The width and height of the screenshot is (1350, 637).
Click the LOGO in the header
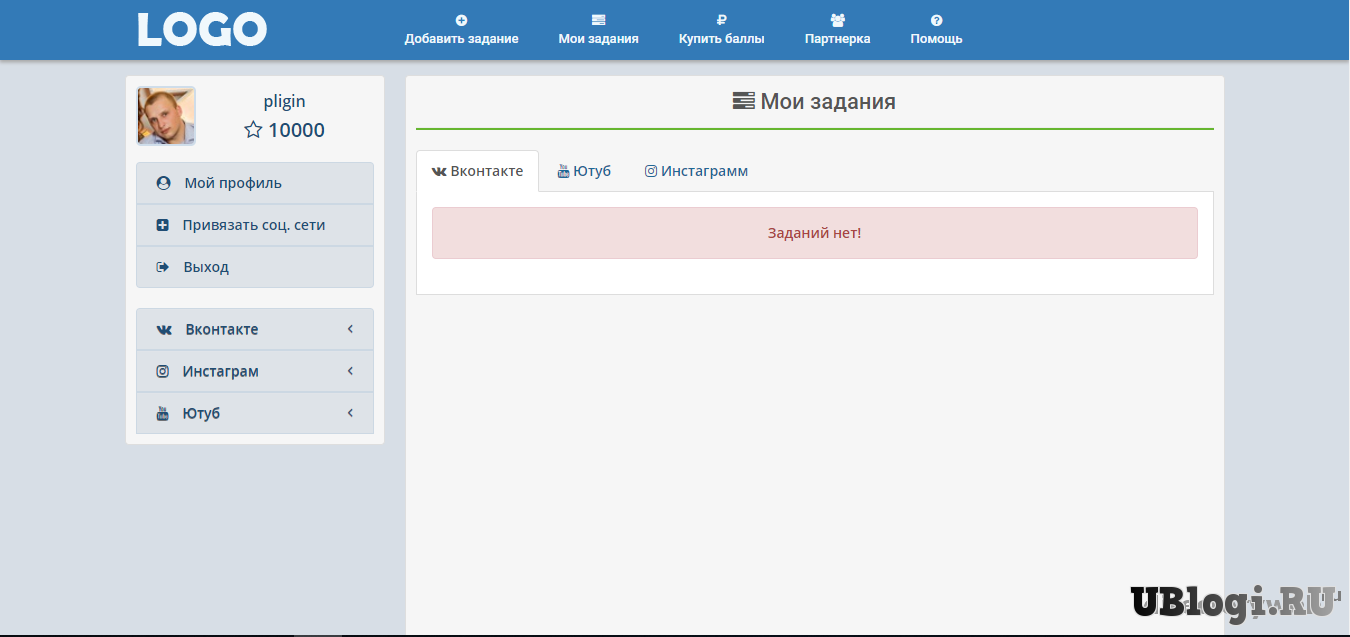202,30
